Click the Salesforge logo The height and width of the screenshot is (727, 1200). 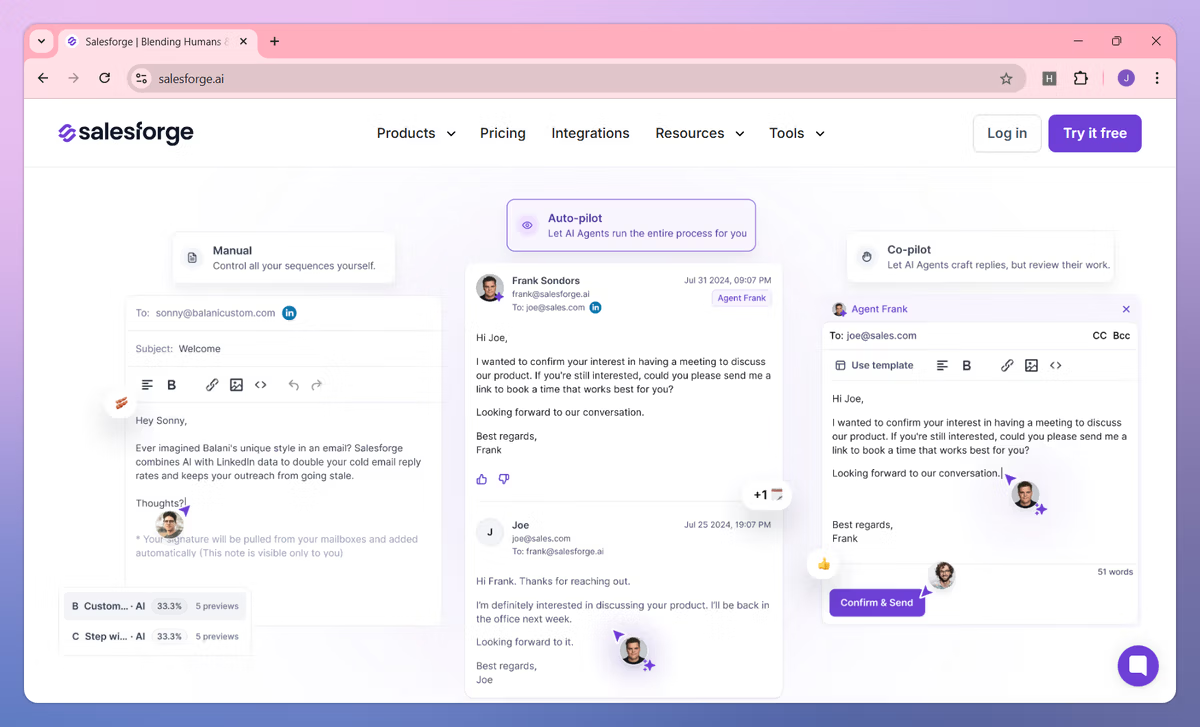pyautogui.click(x=125, y=133)
